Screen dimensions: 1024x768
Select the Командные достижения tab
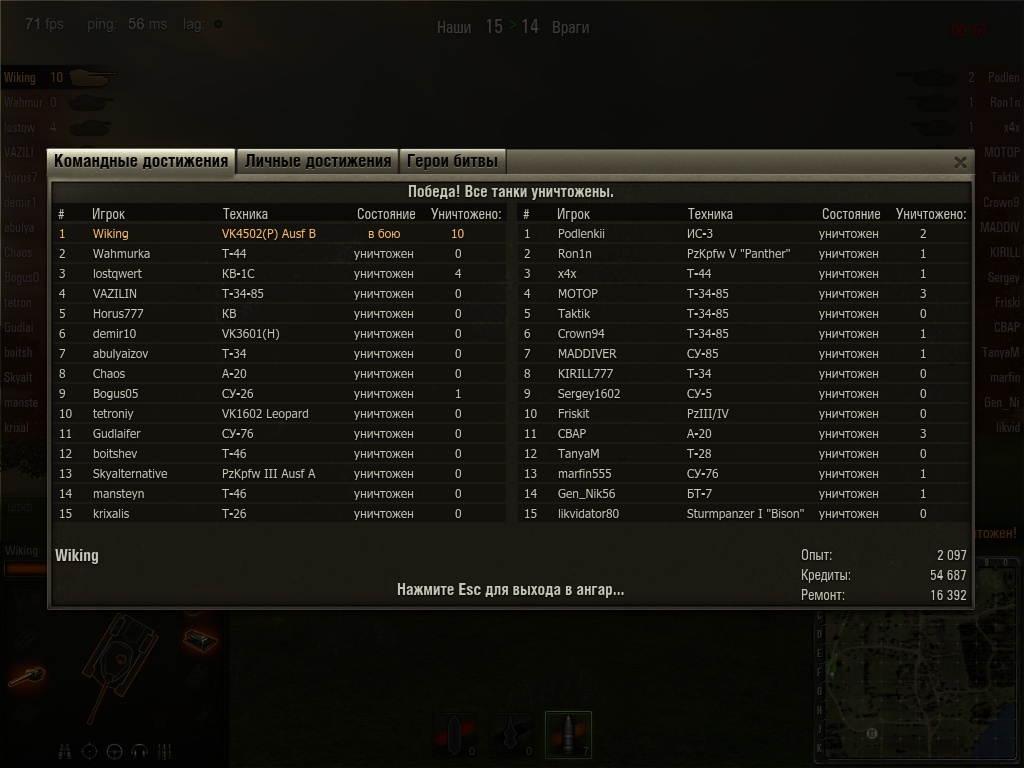(140, 161)
